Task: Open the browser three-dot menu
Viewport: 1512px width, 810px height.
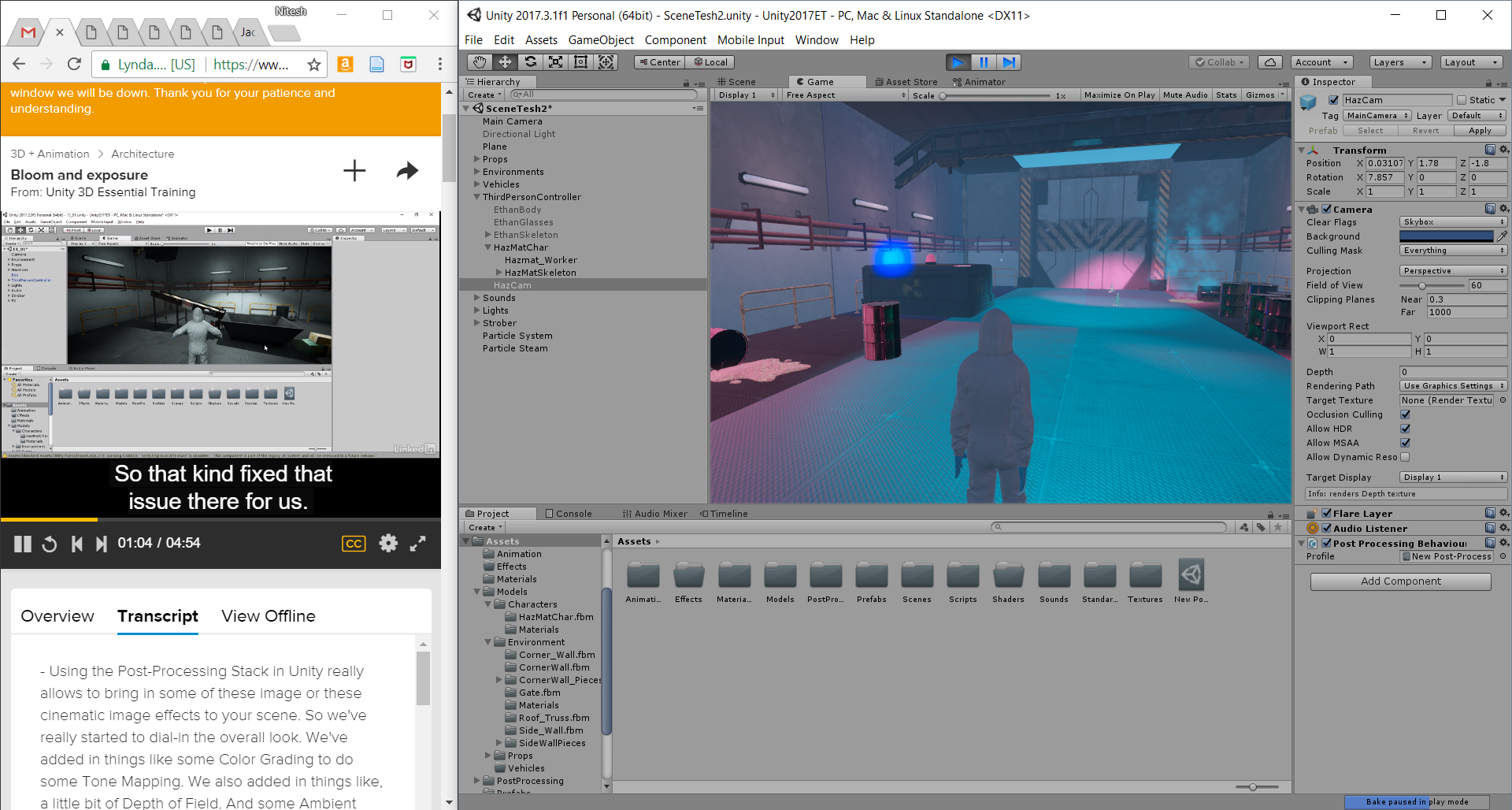Action: tap(439, 65)
